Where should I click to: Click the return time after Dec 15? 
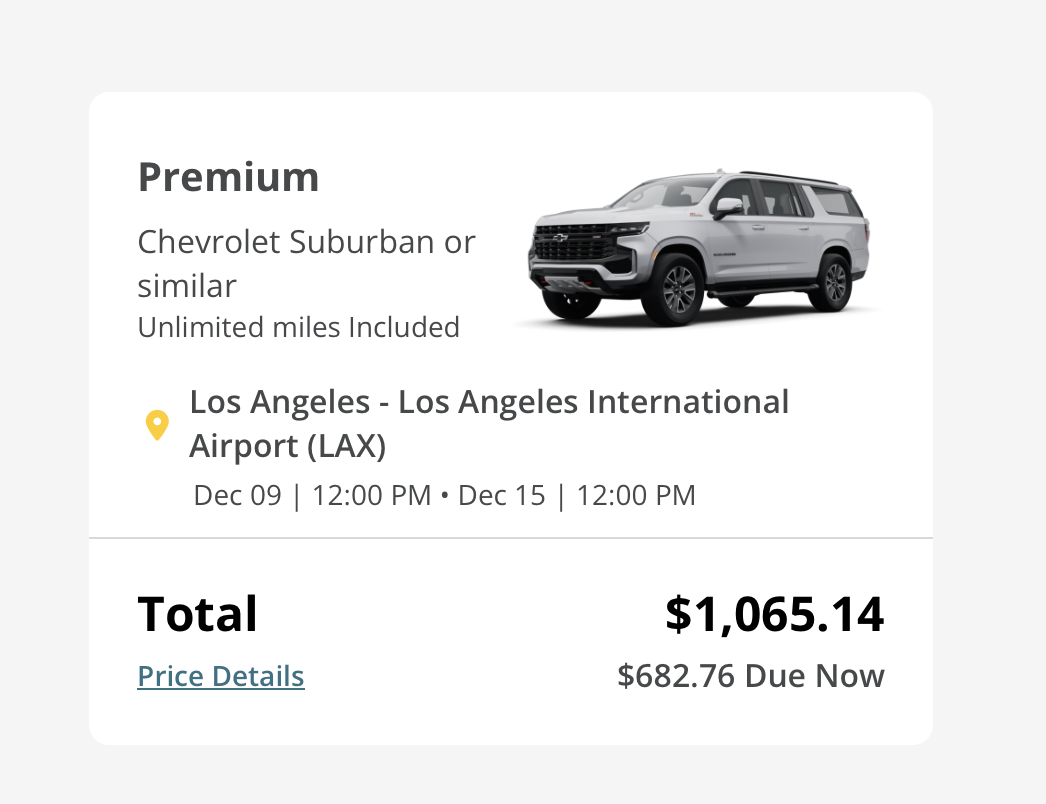click(635, 496)
